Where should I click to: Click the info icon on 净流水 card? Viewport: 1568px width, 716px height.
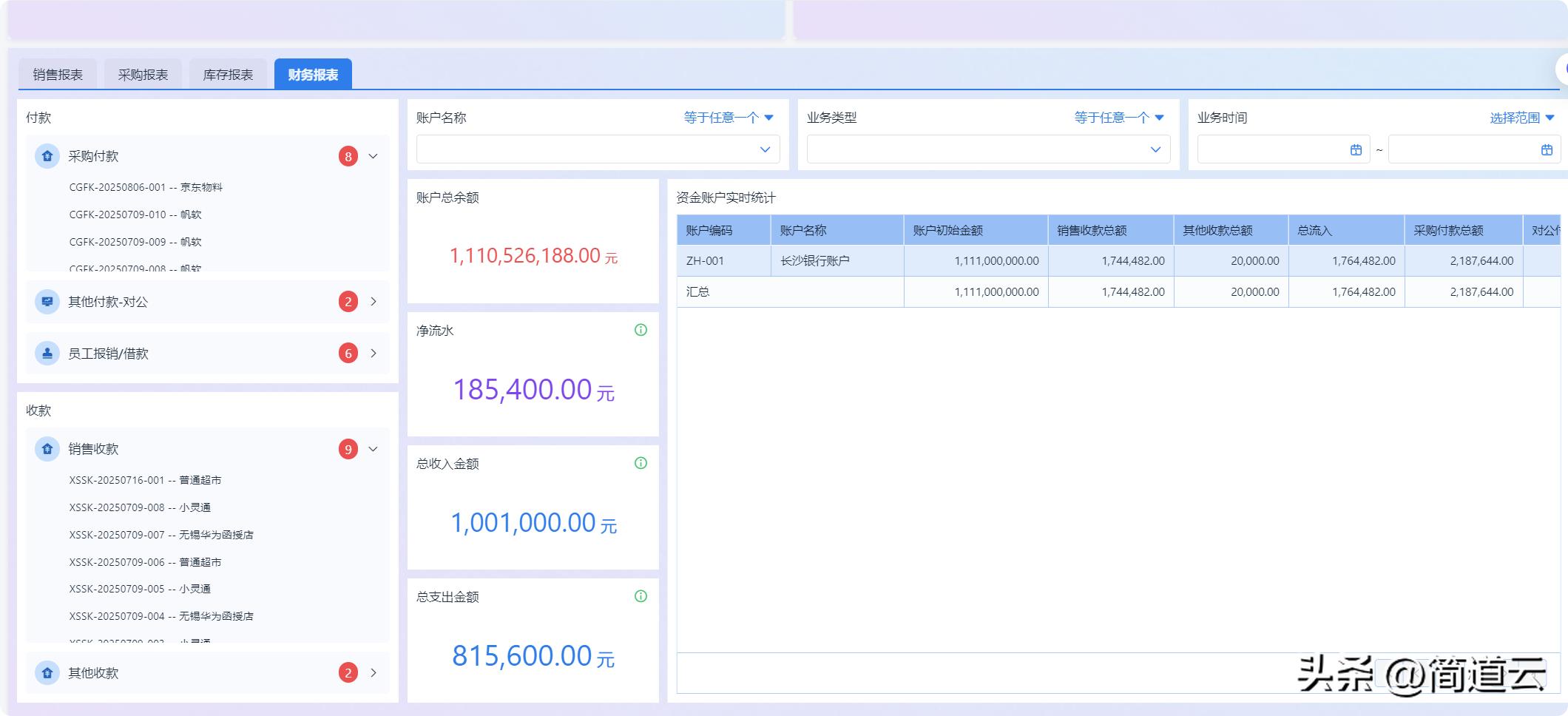[641, 330]
